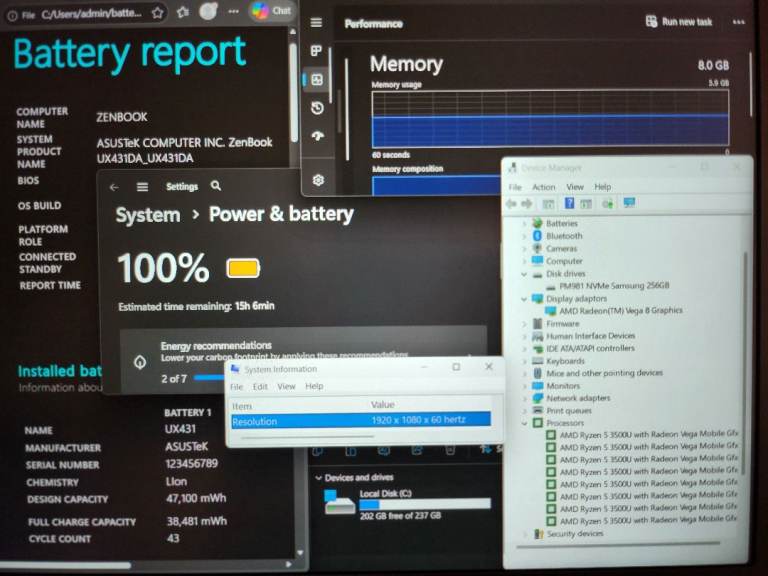Image resolution: width=768 pixels, height=576 pixels.
Task: Open Help menu in Device Manager
Action: point(602,187)
